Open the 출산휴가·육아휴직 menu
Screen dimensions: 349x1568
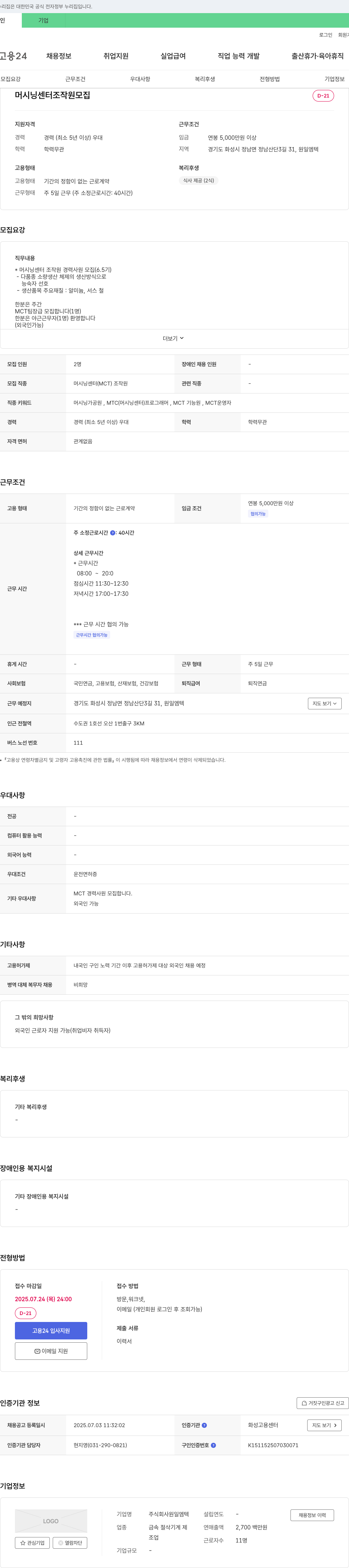pos(317,56)
